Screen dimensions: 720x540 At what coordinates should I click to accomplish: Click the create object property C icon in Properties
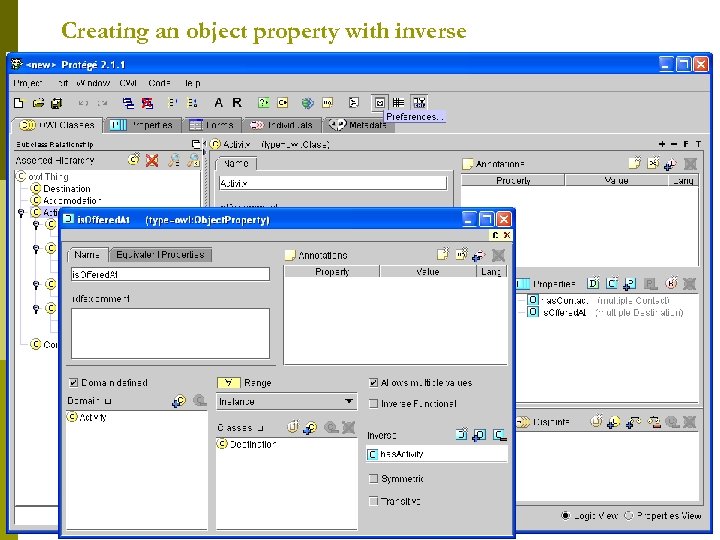612,283
